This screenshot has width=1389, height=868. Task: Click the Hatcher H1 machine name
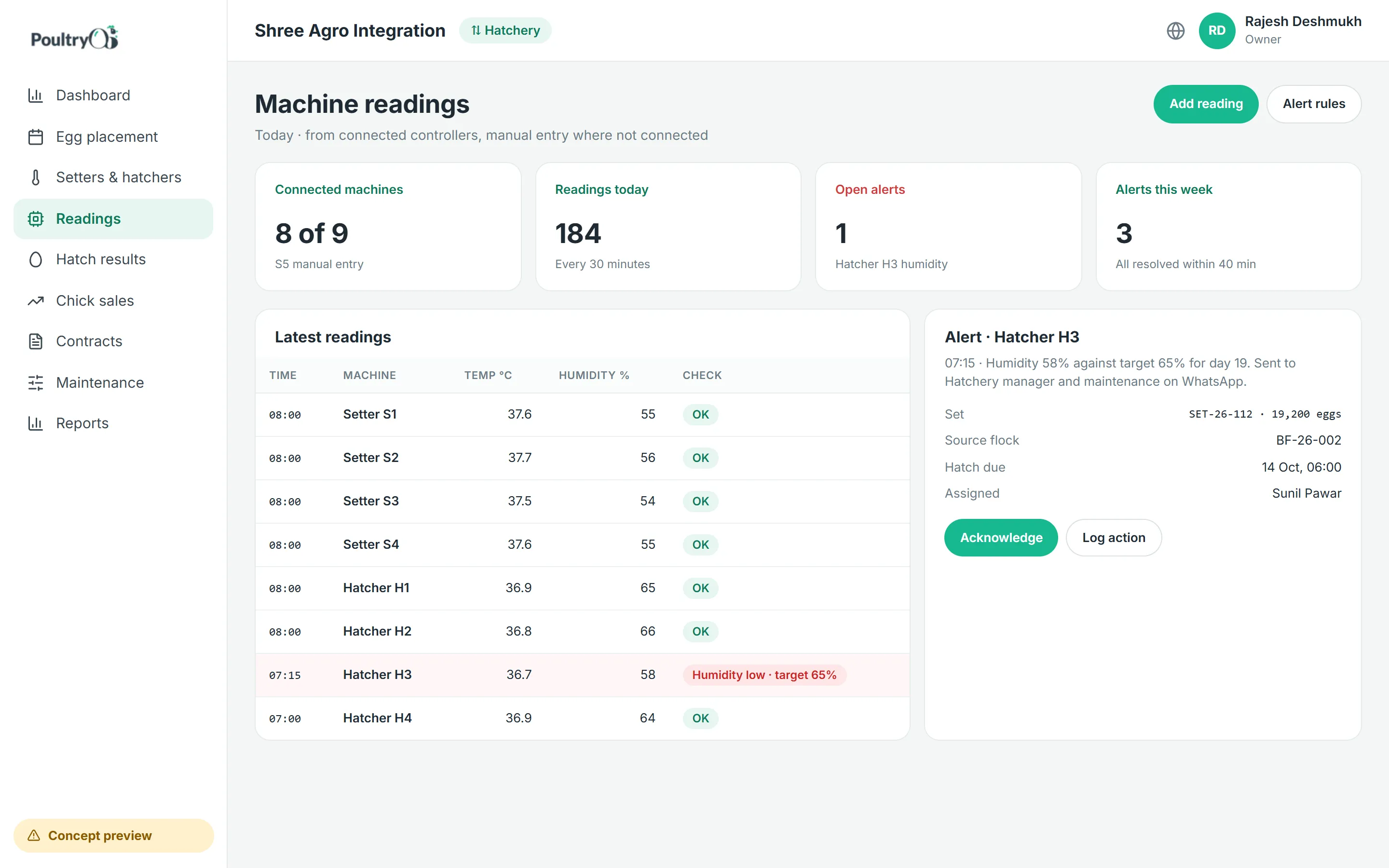pos(376,588)
